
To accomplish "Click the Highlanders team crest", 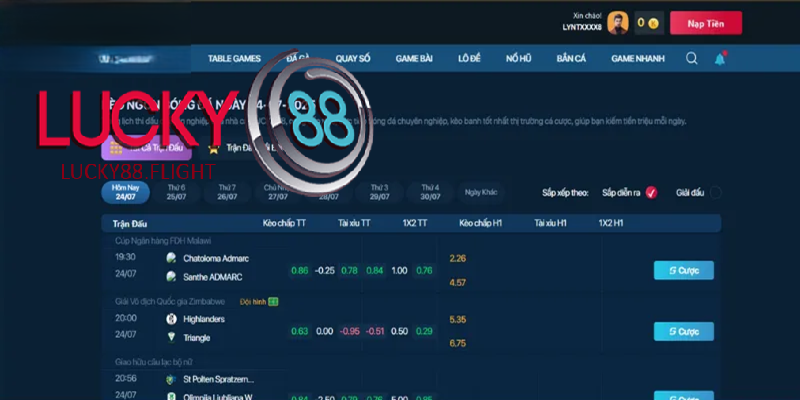I will 171,319.
